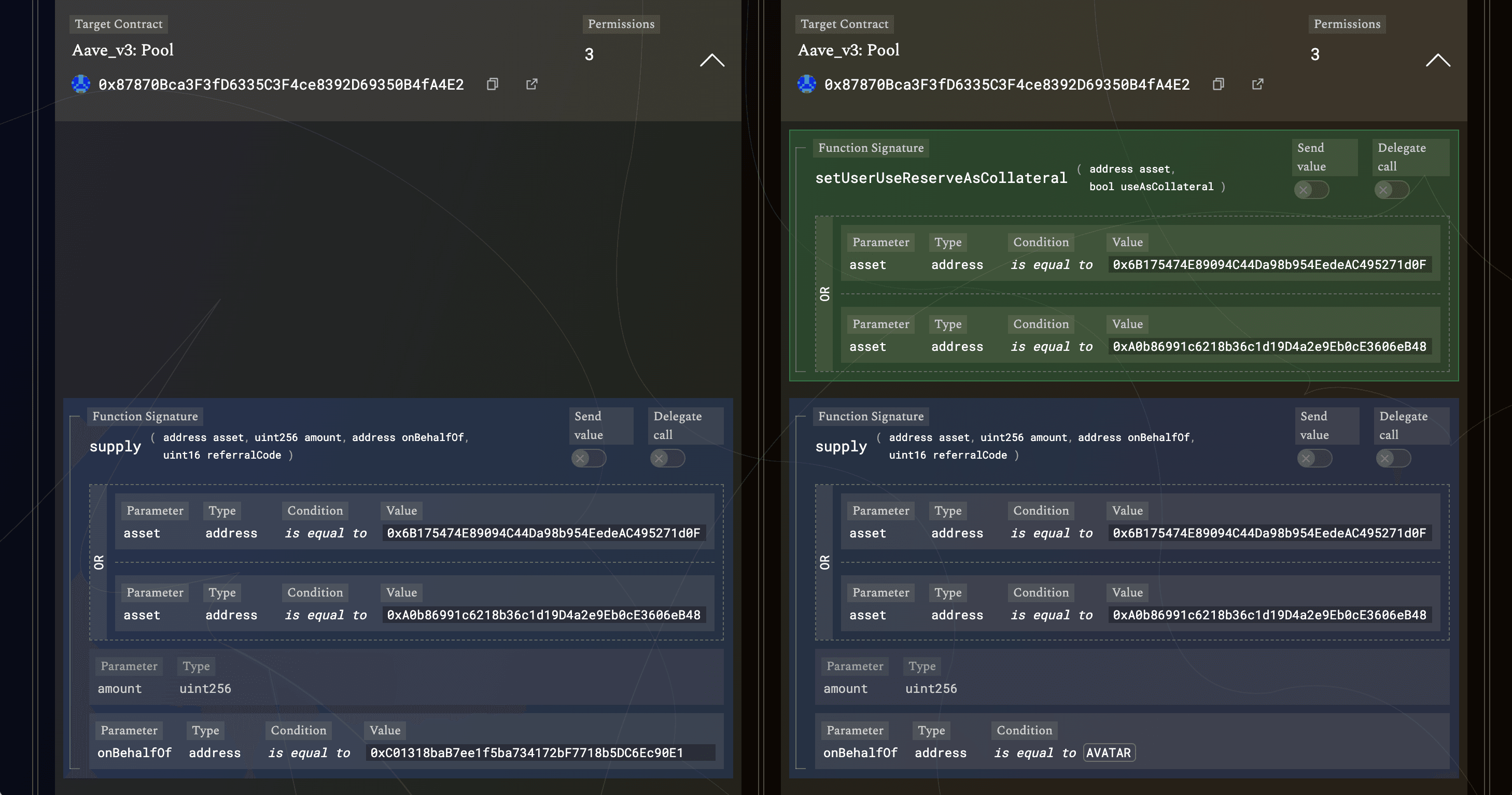This screenshot has width=1512, height=795.
Task: Click right panel supply value 0xA0b86991c6218b36c1d19D4a2e9Eb0cE3606eB48
Action: 1269,616
